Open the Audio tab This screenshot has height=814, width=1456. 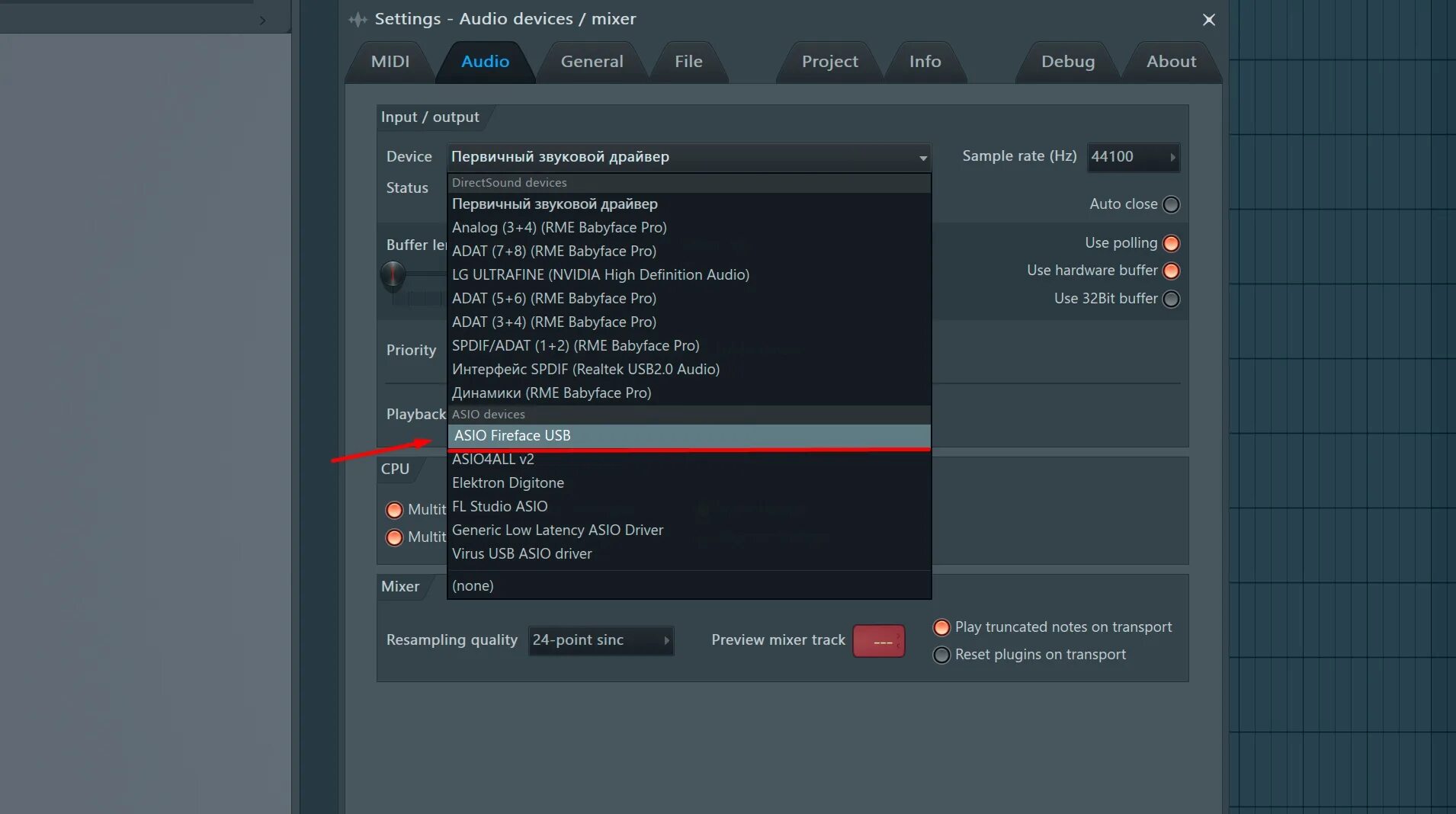point(485,62)
